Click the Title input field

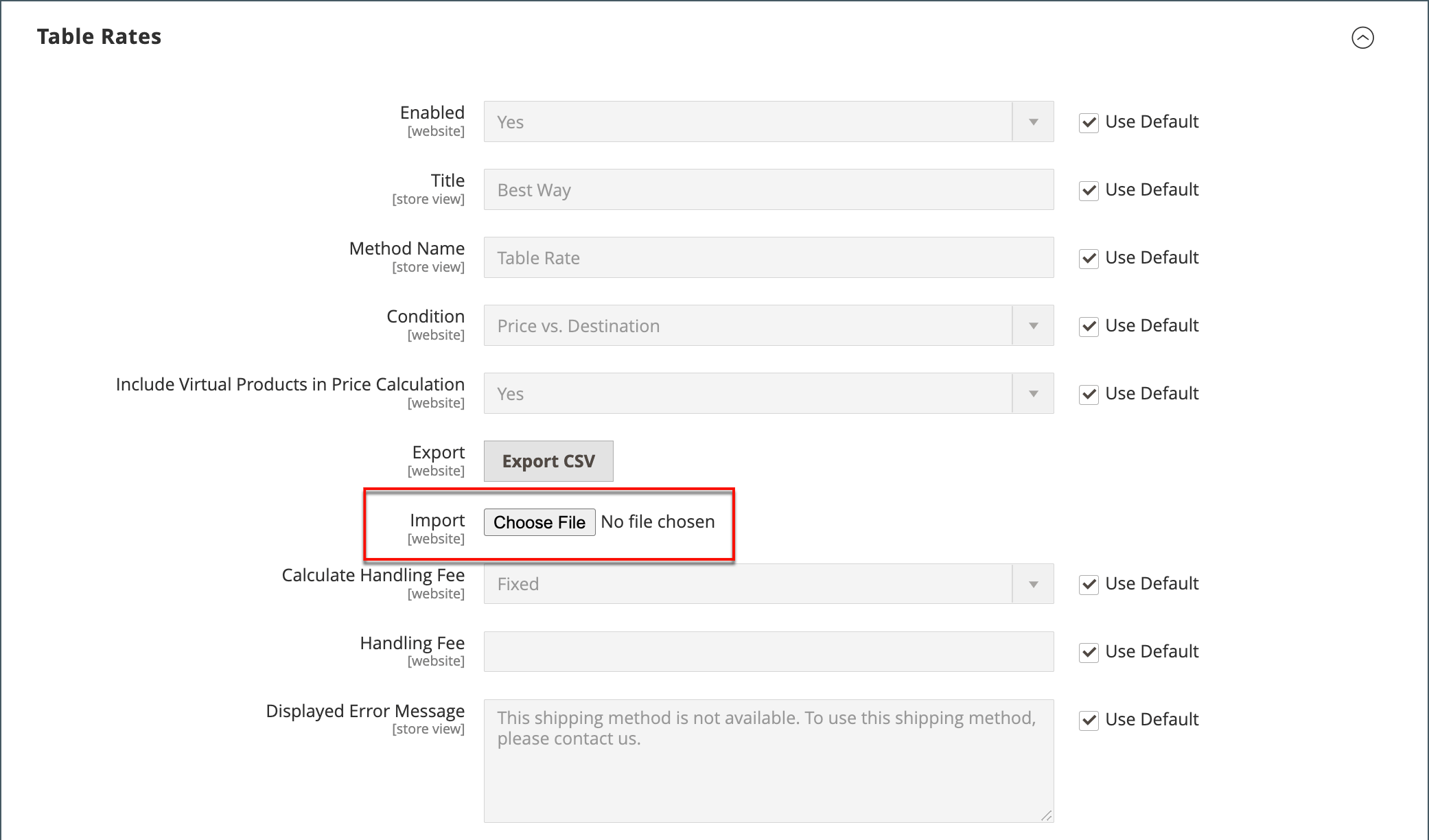pos(768,189)
